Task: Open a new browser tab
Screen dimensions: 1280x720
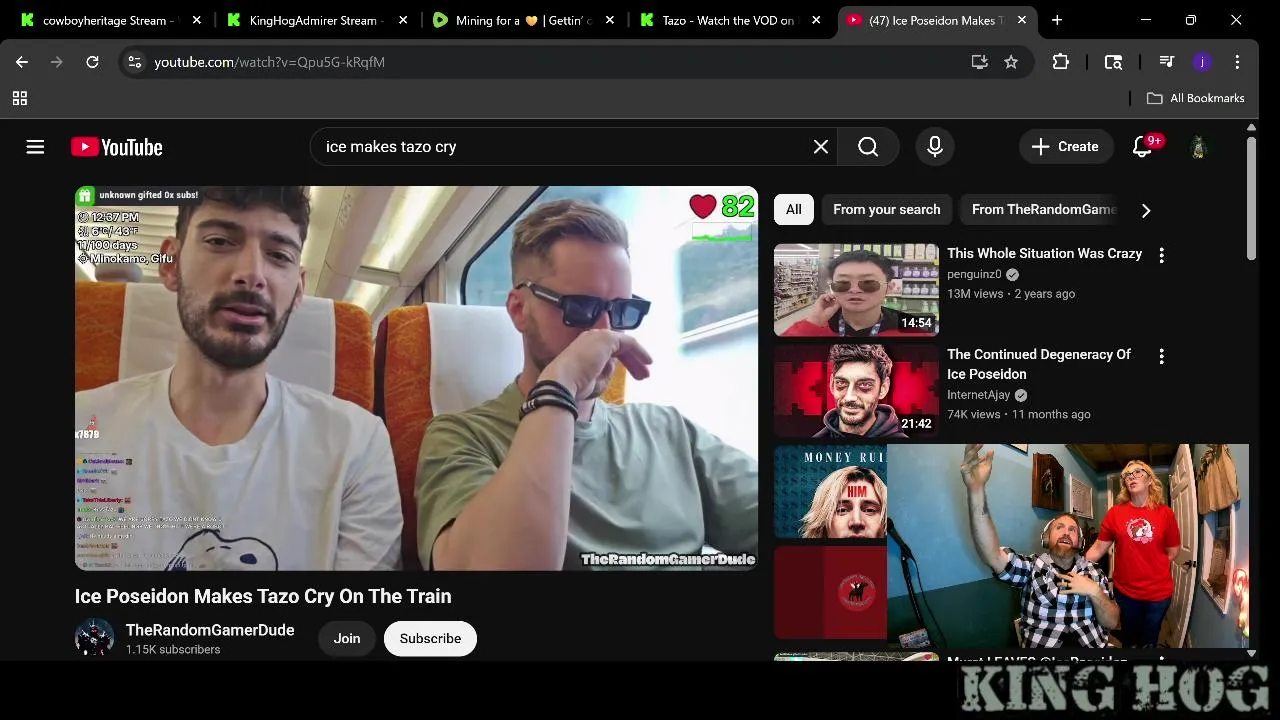Action: tap(1057, 20)
